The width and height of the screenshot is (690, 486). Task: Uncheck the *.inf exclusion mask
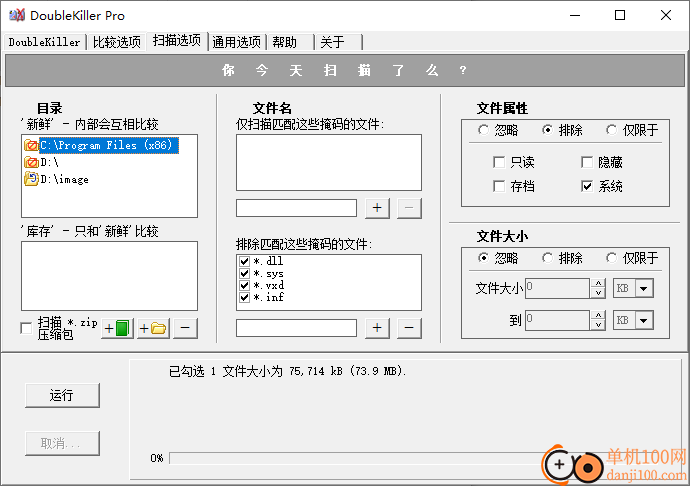click(x=244, y=297)
